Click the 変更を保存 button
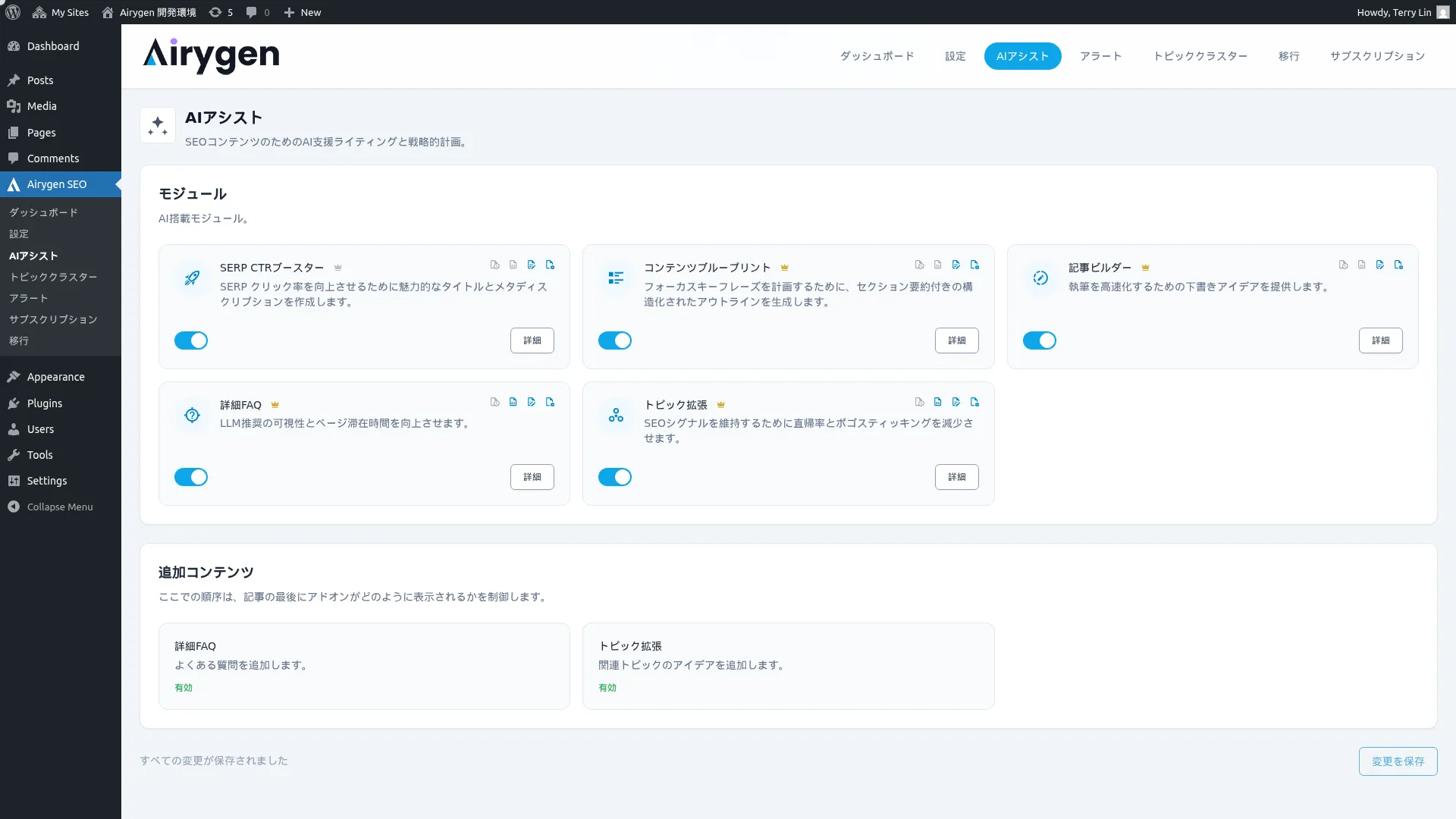The height and width of the screenshot is (819, 1456). pyautogui.click(x=1398, y=761)
